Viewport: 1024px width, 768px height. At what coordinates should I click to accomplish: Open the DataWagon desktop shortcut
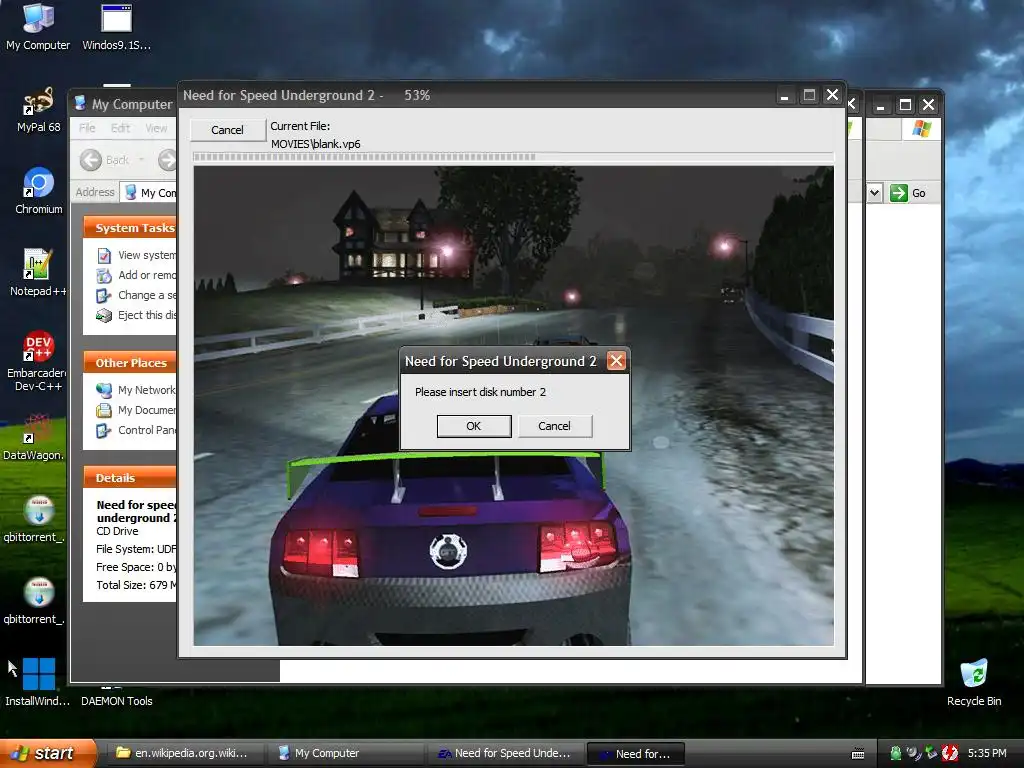(34, 436)
